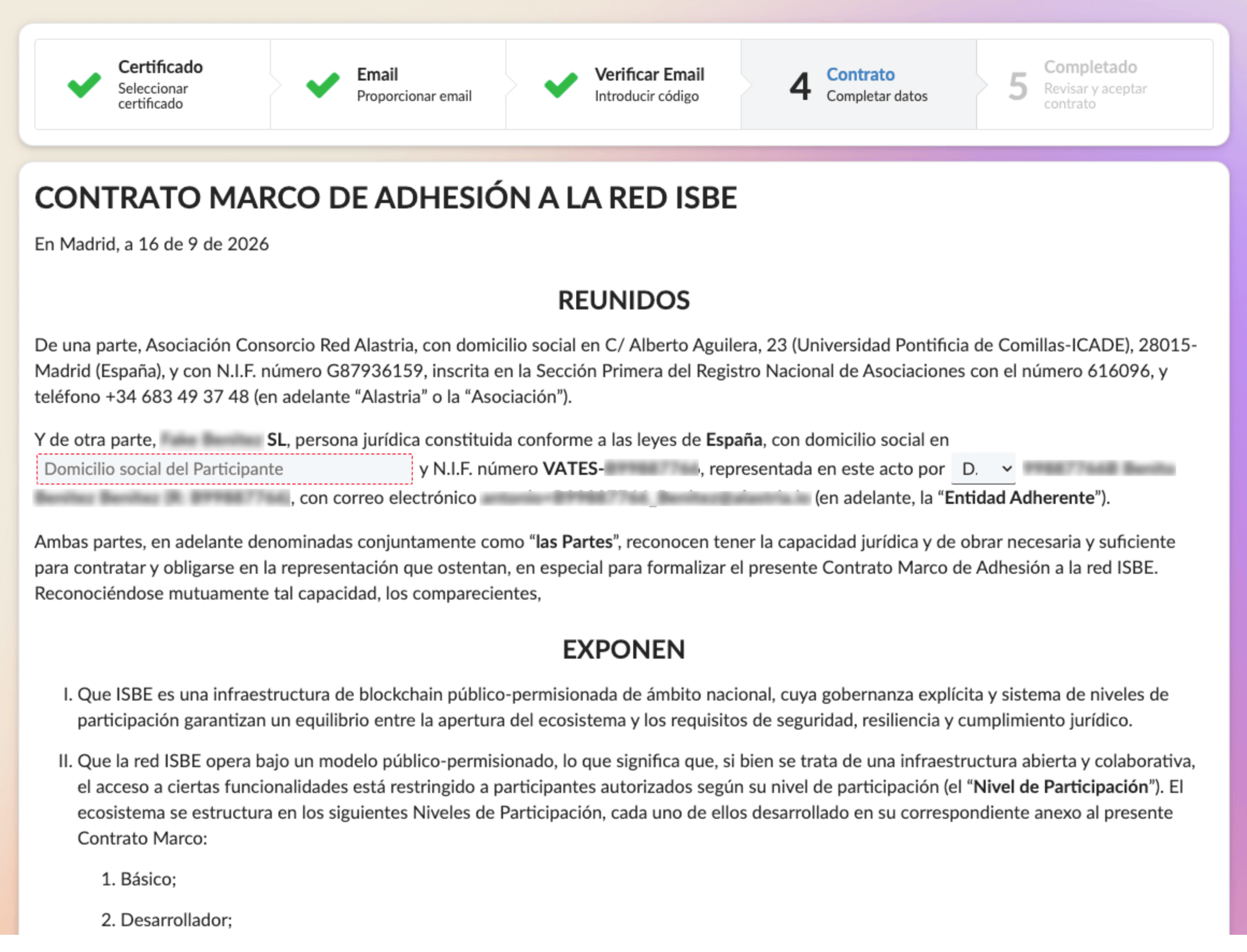Select the Contrato step
Screen dimensions: 1247x952
tap(859, 84)
